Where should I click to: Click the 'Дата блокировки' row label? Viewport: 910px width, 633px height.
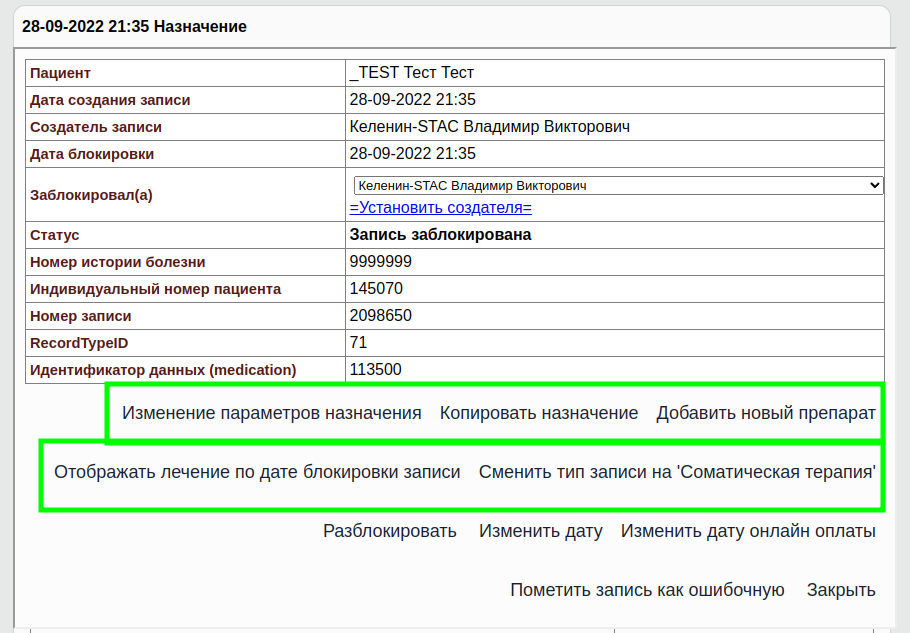tap(92, 154)
